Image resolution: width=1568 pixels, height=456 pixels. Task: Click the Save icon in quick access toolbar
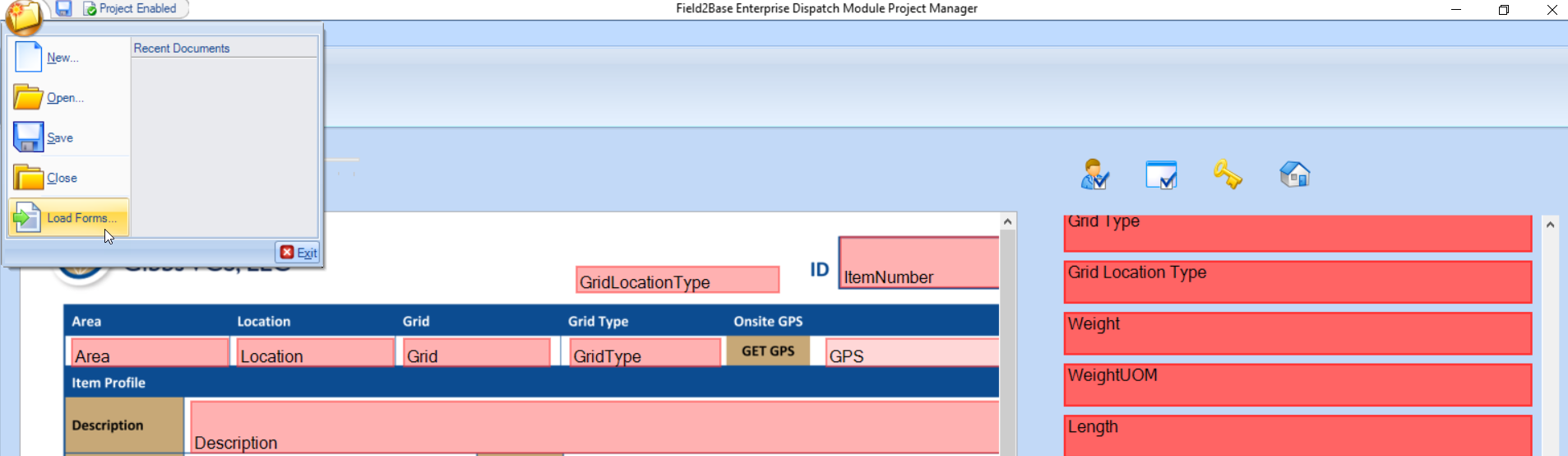pos(63,8)
